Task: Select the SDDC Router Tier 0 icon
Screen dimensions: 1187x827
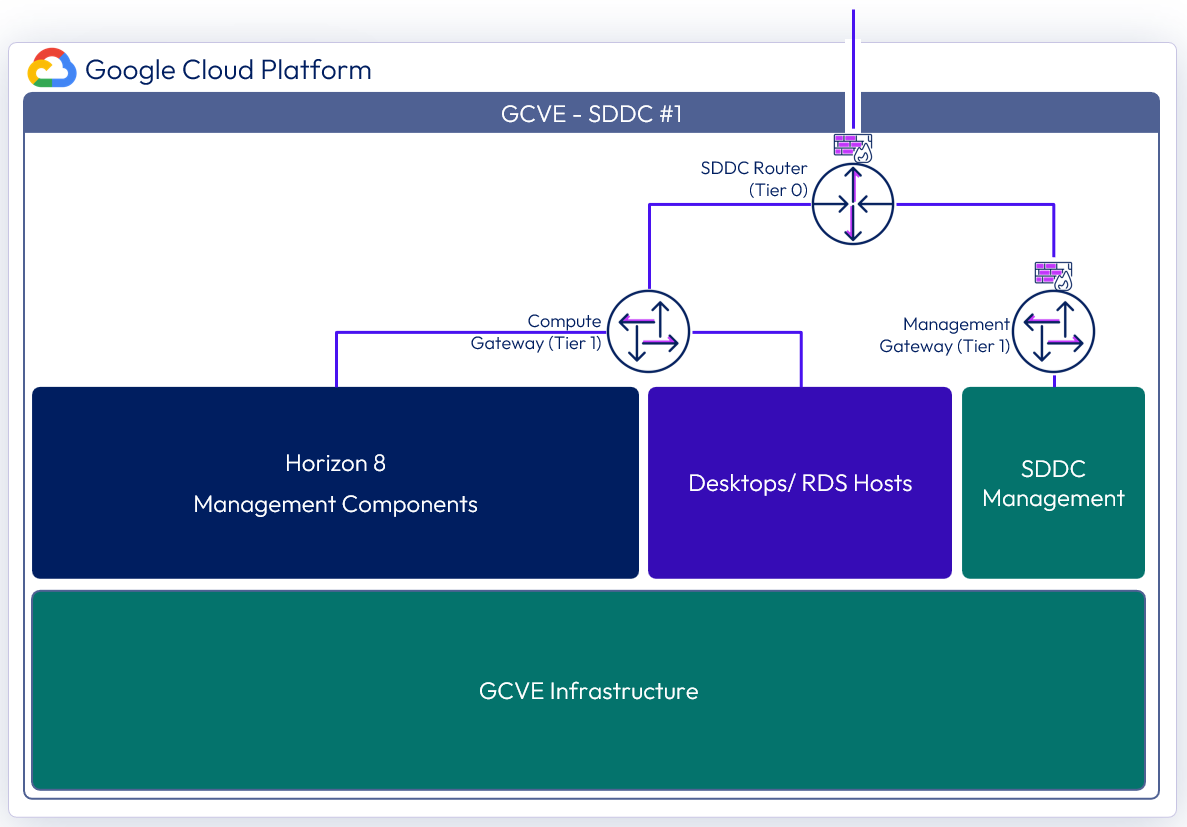Action: pos(852,204)
